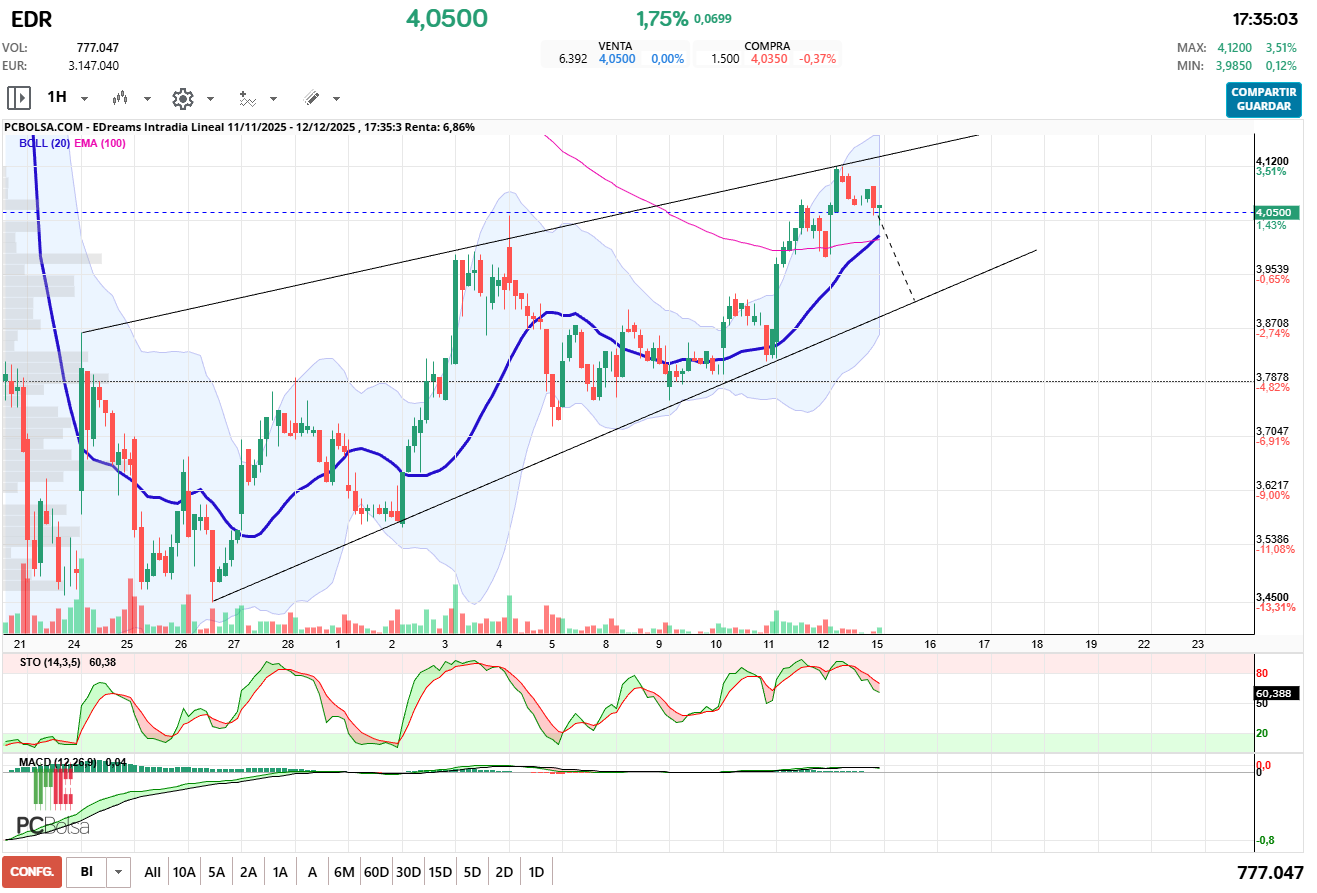Open the BI selector dropdown arrow
The width and height of the screenshot is (1317, 893).
click(119, 872)
